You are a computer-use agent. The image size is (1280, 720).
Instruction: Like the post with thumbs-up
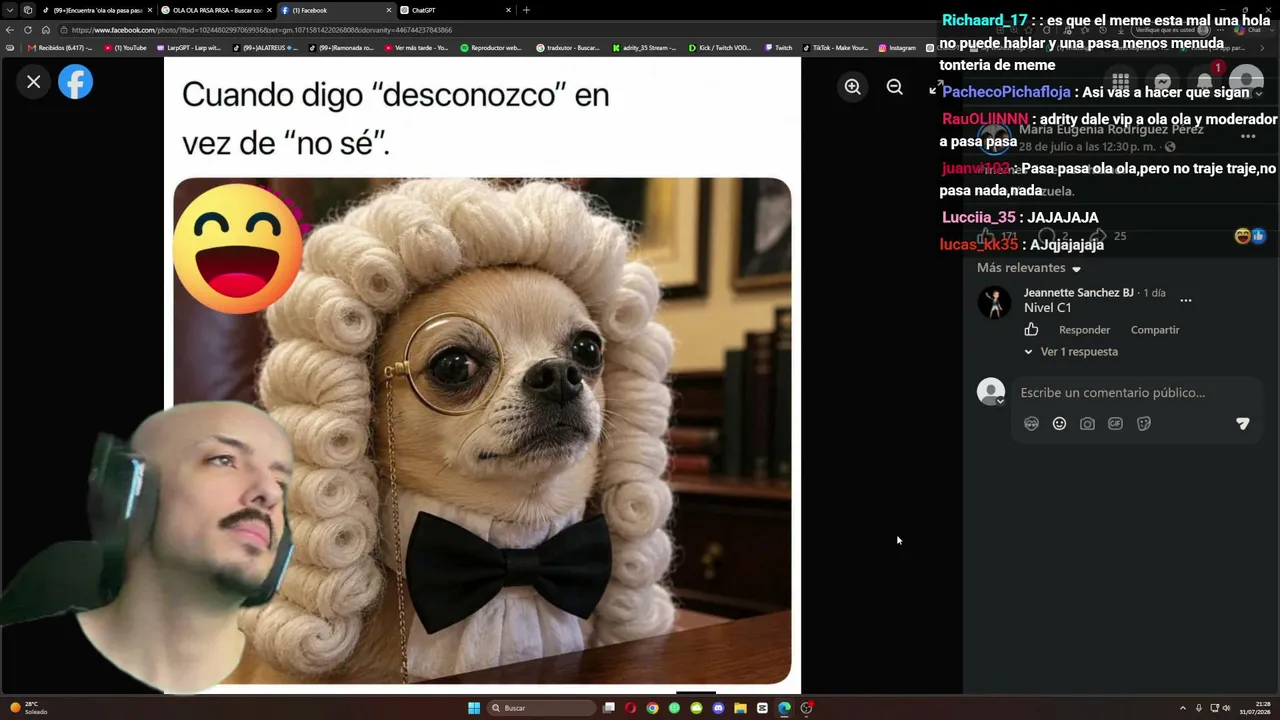click(x=986, y=236)
